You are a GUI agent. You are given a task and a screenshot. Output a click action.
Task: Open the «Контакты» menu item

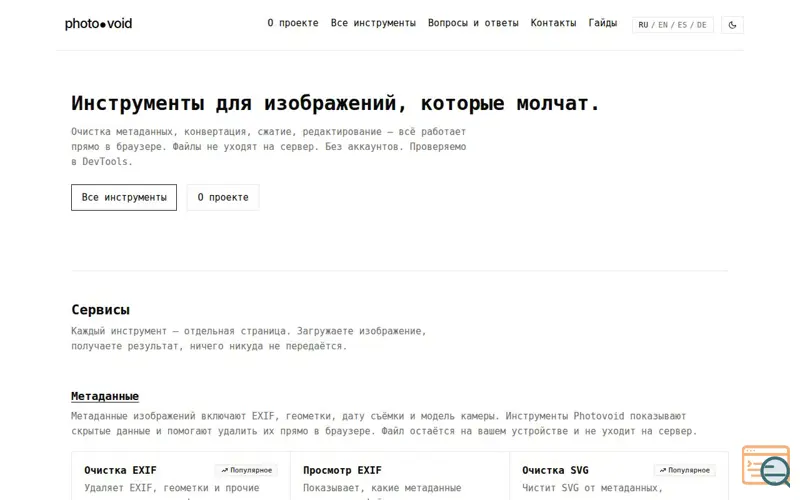click(553, 23)
